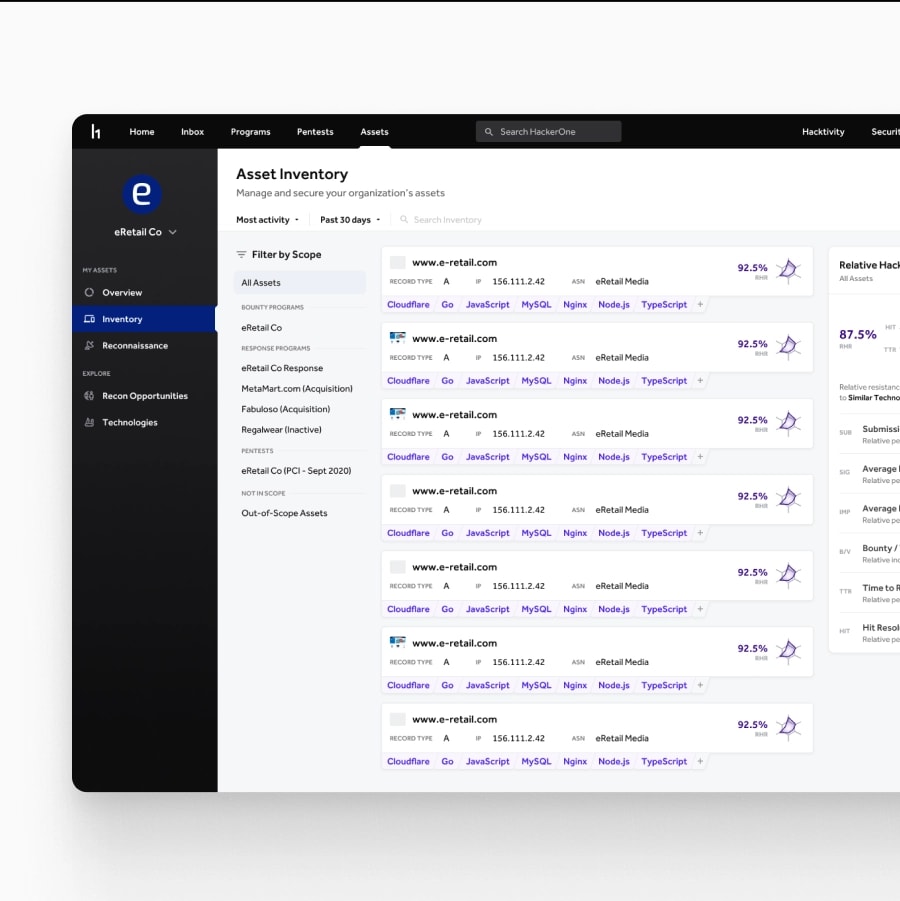Click the eRetail Co round avatar logo
This screenshot has width=900, height=901.
(x=141, y=194)
